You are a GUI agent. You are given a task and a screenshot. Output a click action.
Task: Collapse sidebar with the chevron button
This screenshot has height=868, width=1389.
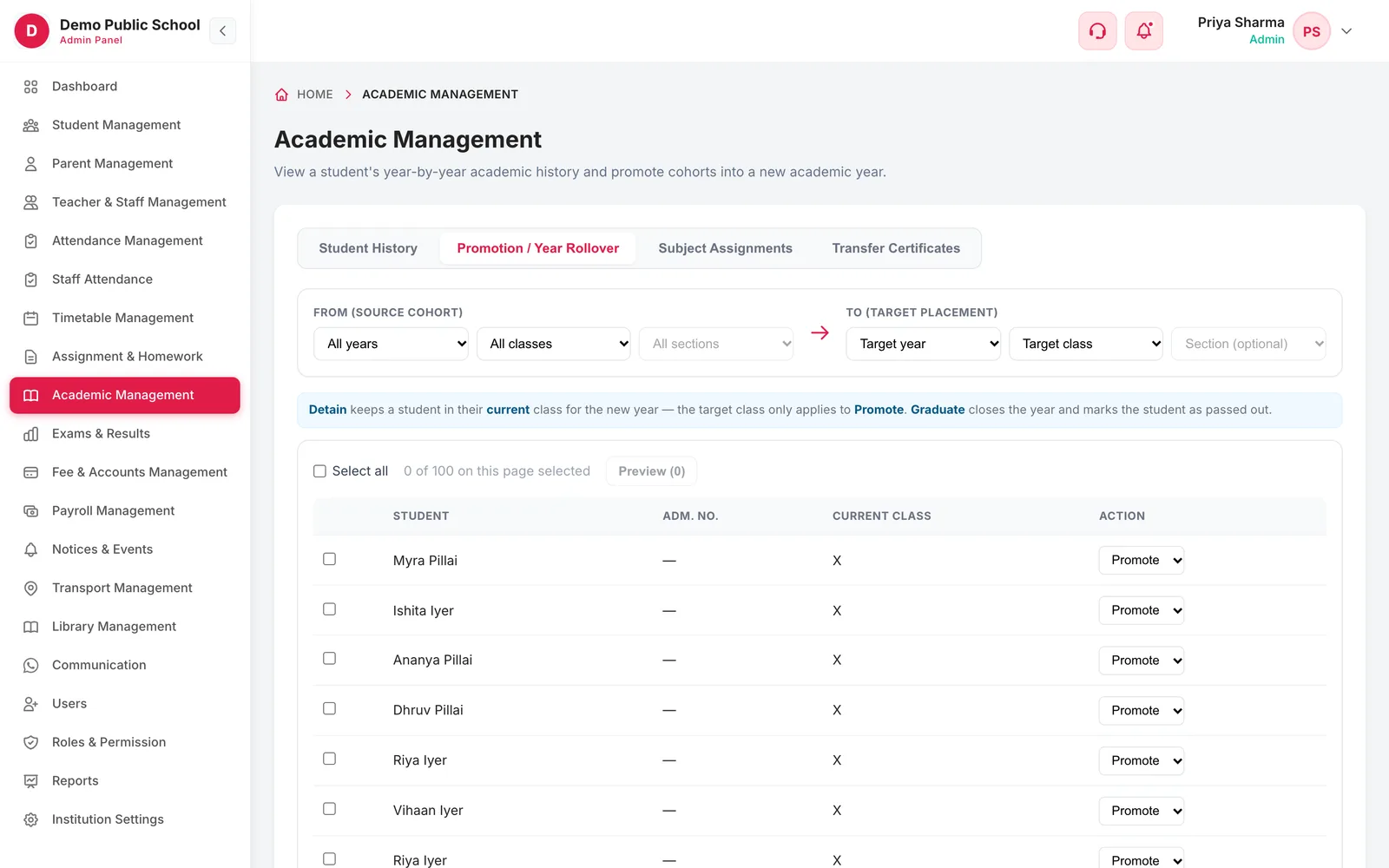pos(223,31)
